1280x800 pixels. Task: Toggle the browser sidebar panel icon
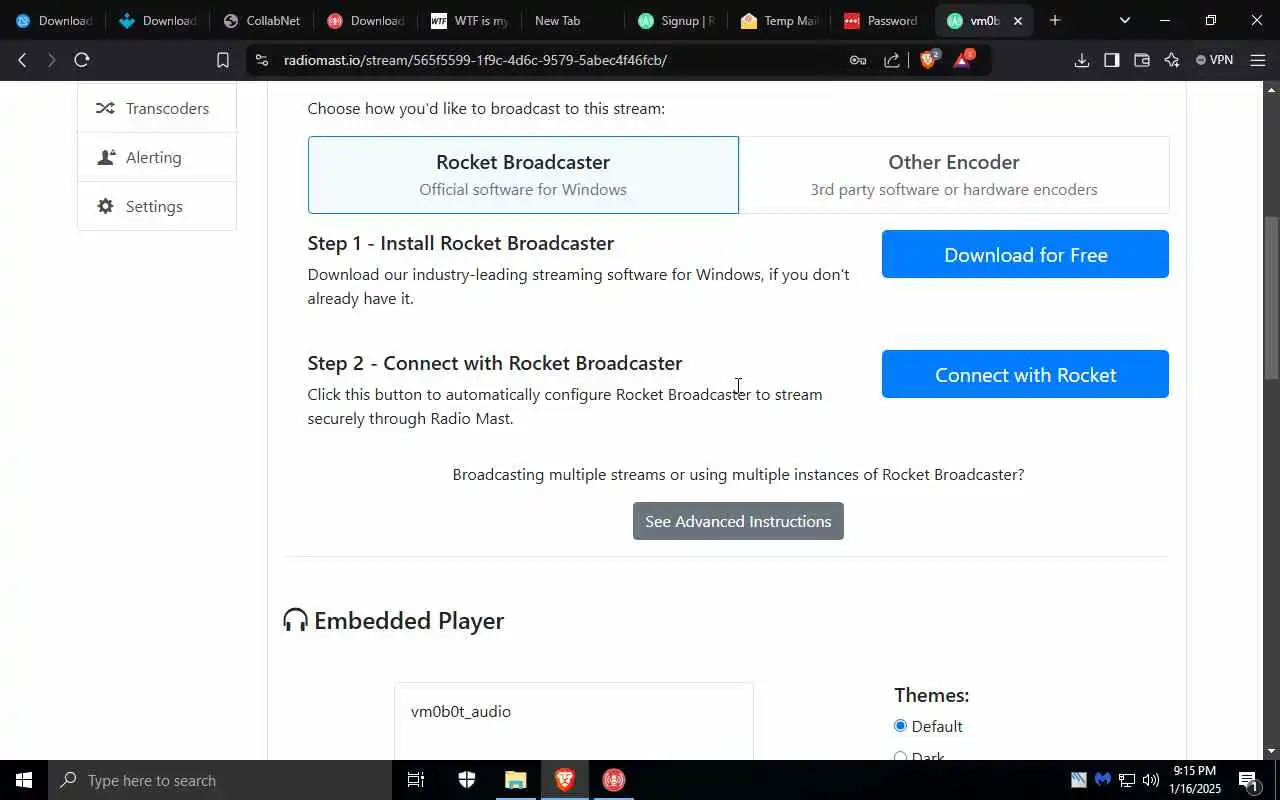(x=1112, y=60)
